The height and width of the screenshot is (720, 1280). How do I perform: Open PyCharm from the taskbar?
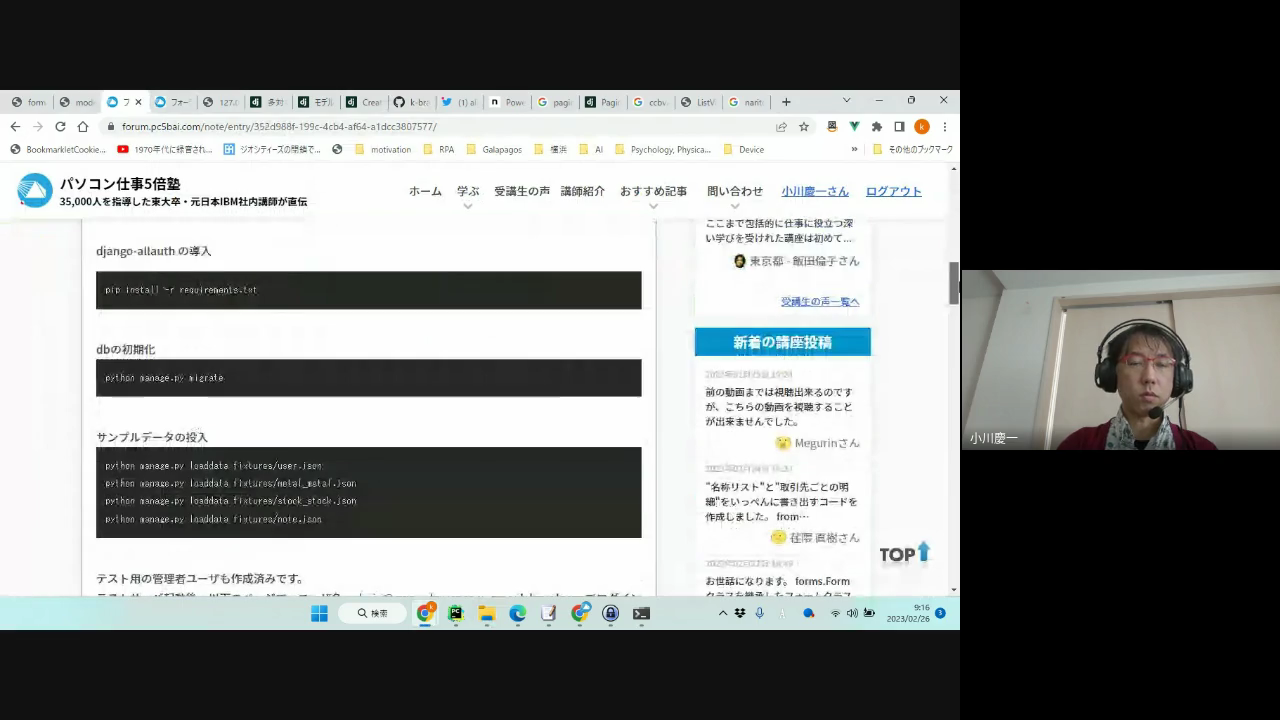click(x=456, y=613)
